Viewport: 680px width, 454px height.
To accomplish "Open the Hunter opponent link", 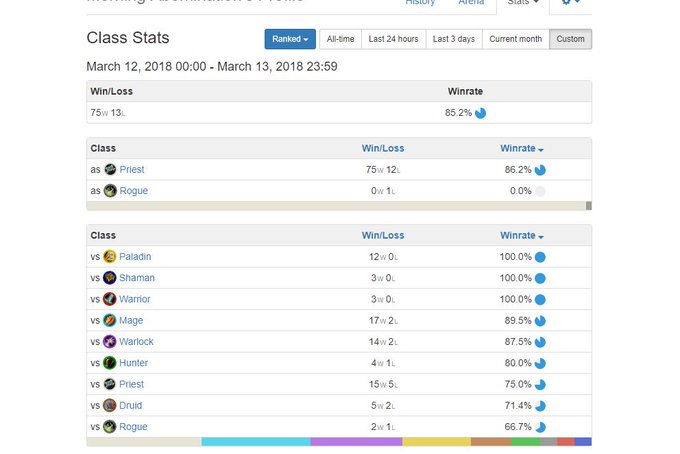I will coord(133,363).
